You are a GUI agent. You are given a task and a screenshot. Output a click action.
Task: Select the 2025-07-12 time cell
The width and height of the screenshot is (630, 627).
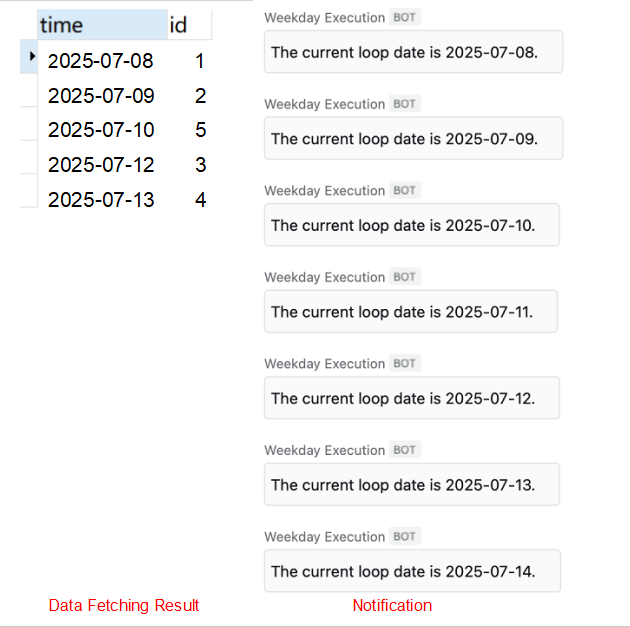(x=100, y=165)
